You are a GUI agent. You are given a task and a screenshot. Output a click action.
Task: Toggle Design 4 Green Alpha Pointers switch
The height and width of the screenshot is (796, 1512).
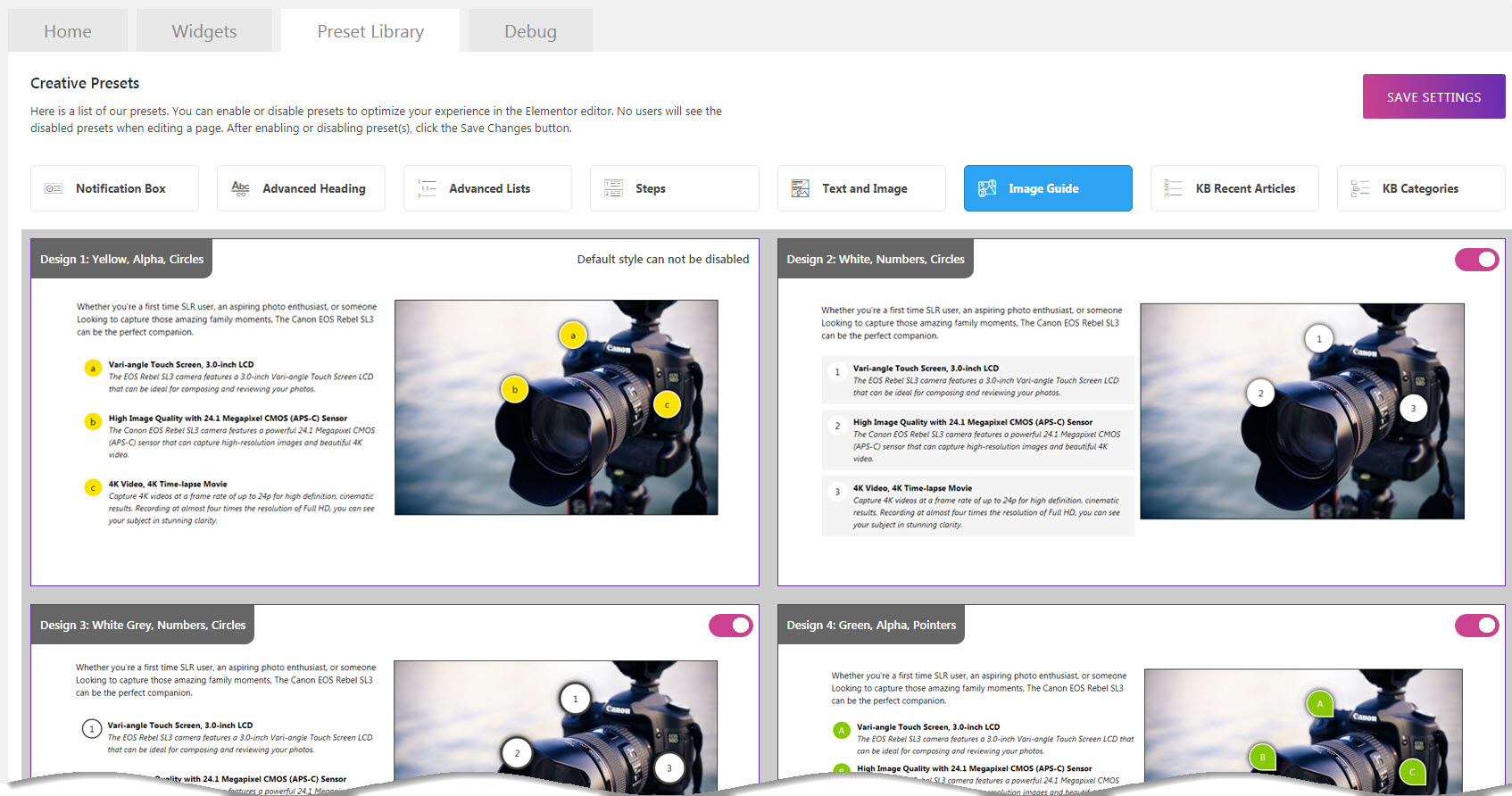[x=1476, y=626]
